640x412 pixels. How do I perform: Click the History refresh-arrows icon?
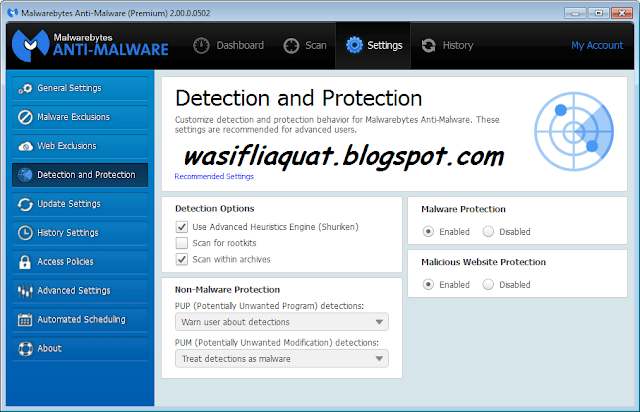coord(429,45)
